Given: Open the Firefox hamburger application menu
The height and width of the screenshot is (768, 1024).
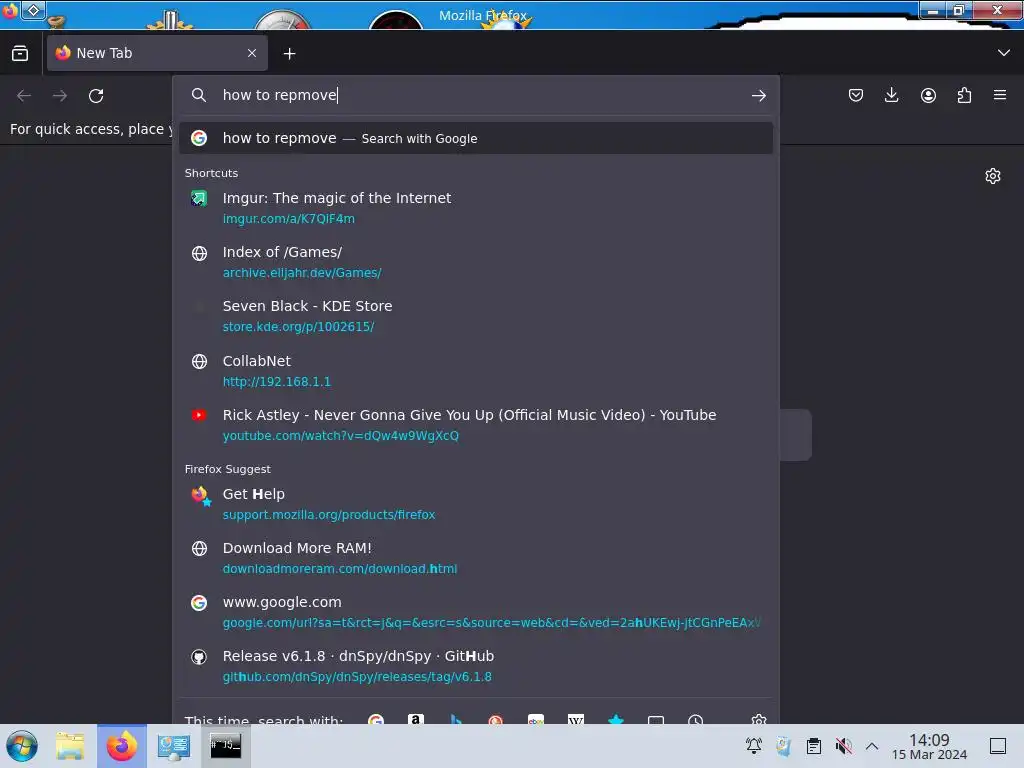Looking at the screenshot, I should point(1000,95).
